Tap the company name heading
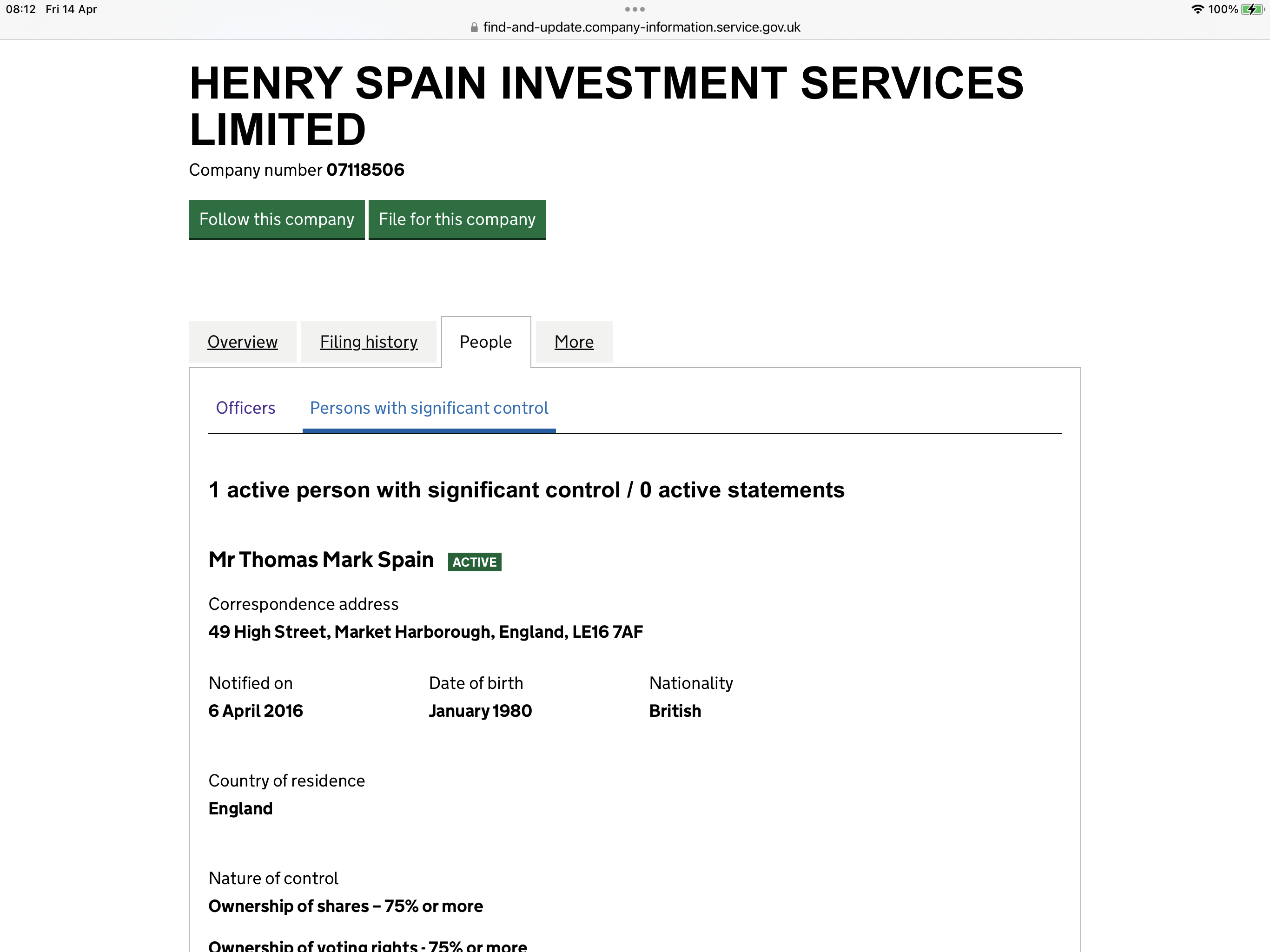 (x=606, y=106)
